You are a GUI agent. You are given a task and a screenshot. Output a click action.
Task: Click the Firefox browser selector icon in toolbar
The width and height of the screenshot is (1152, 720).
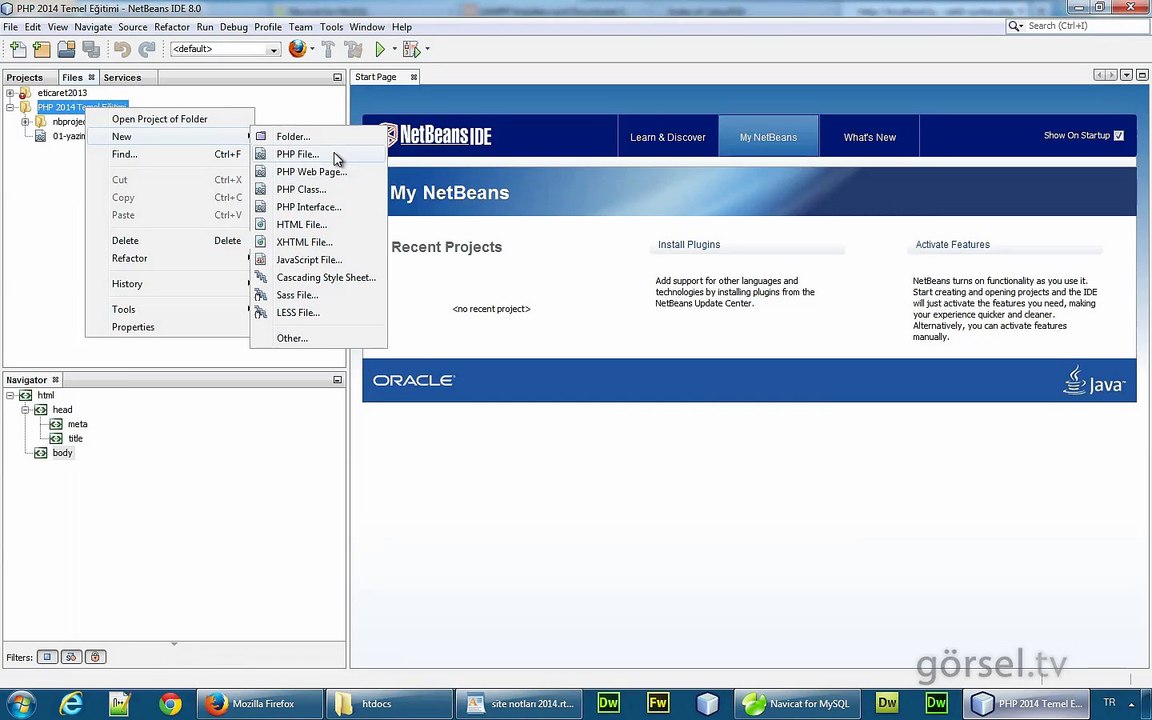click(x=298, y=49)
